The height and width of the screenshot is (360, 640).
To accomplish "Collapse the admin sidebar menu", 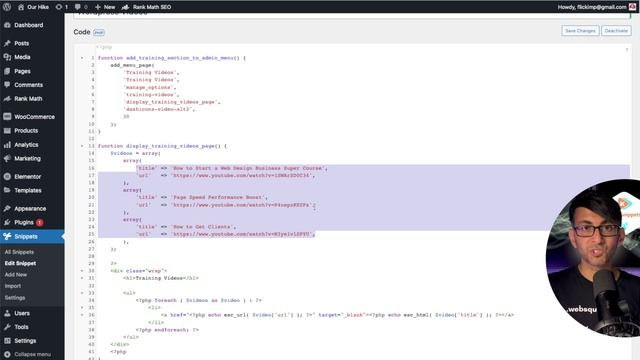I will click(28, 354).
